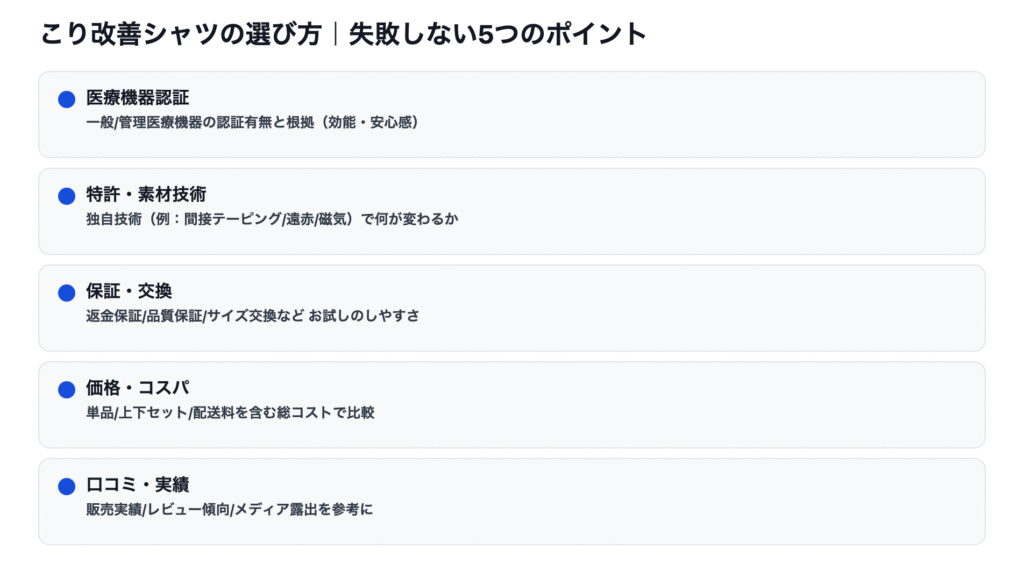This screenshot has width=1024, height=571.
Task: Click the blue dot beside 医療機器認証
Action: (x=67, y=99)
